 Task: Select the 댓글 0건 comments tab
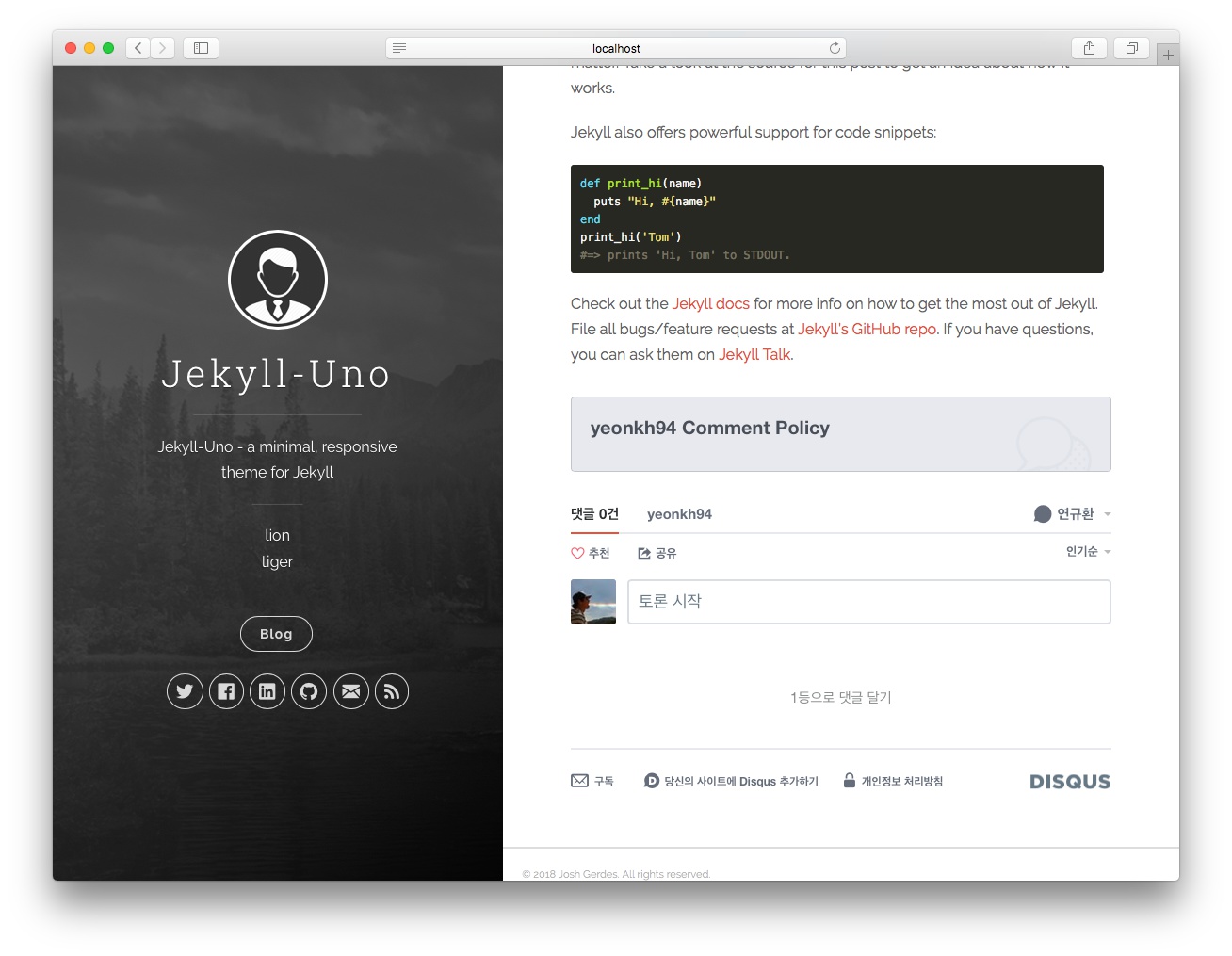click(x=594, y=514)
